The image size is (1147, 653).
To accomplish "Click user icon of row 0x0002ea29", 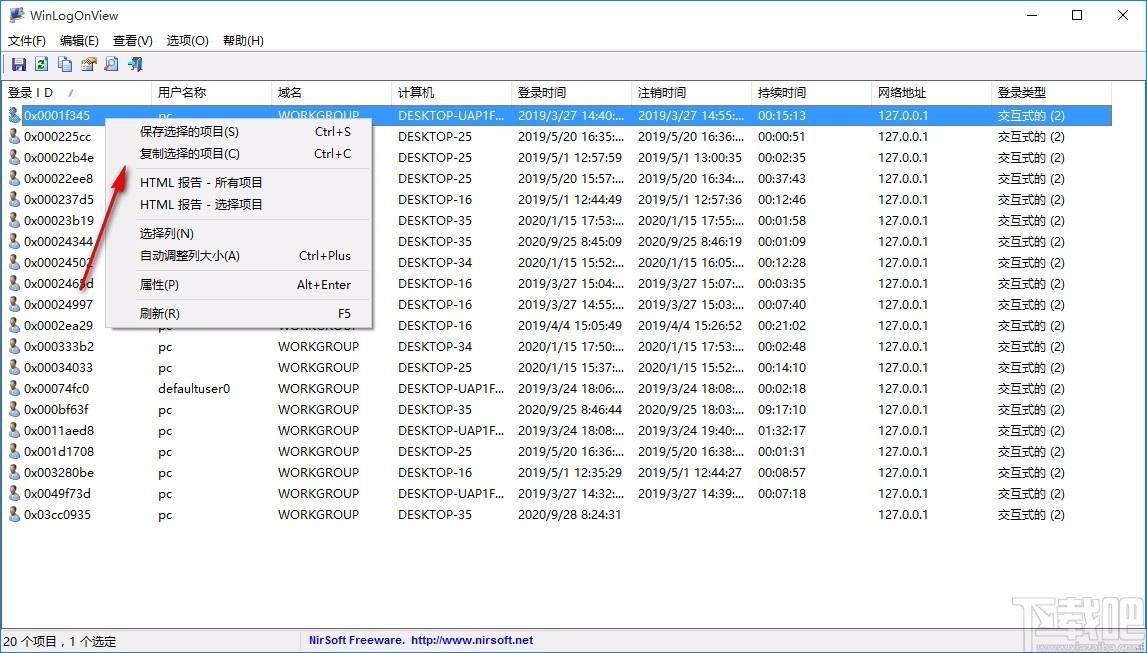I will 14,326.
